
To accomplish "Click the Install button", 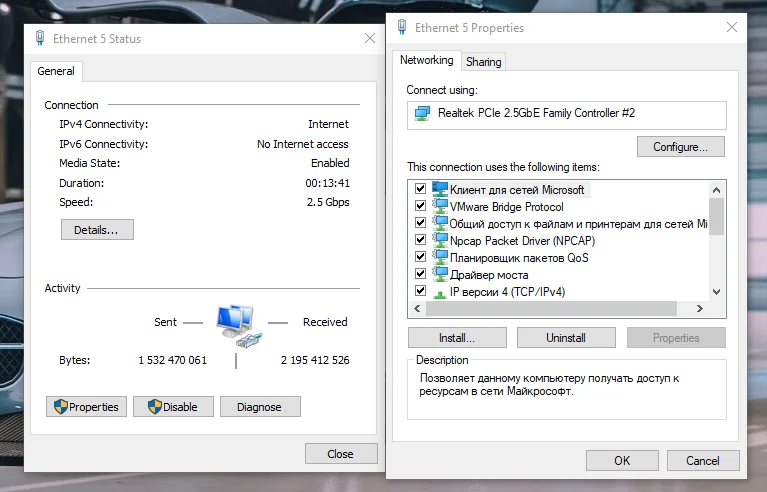I will (x=457, y=338).
